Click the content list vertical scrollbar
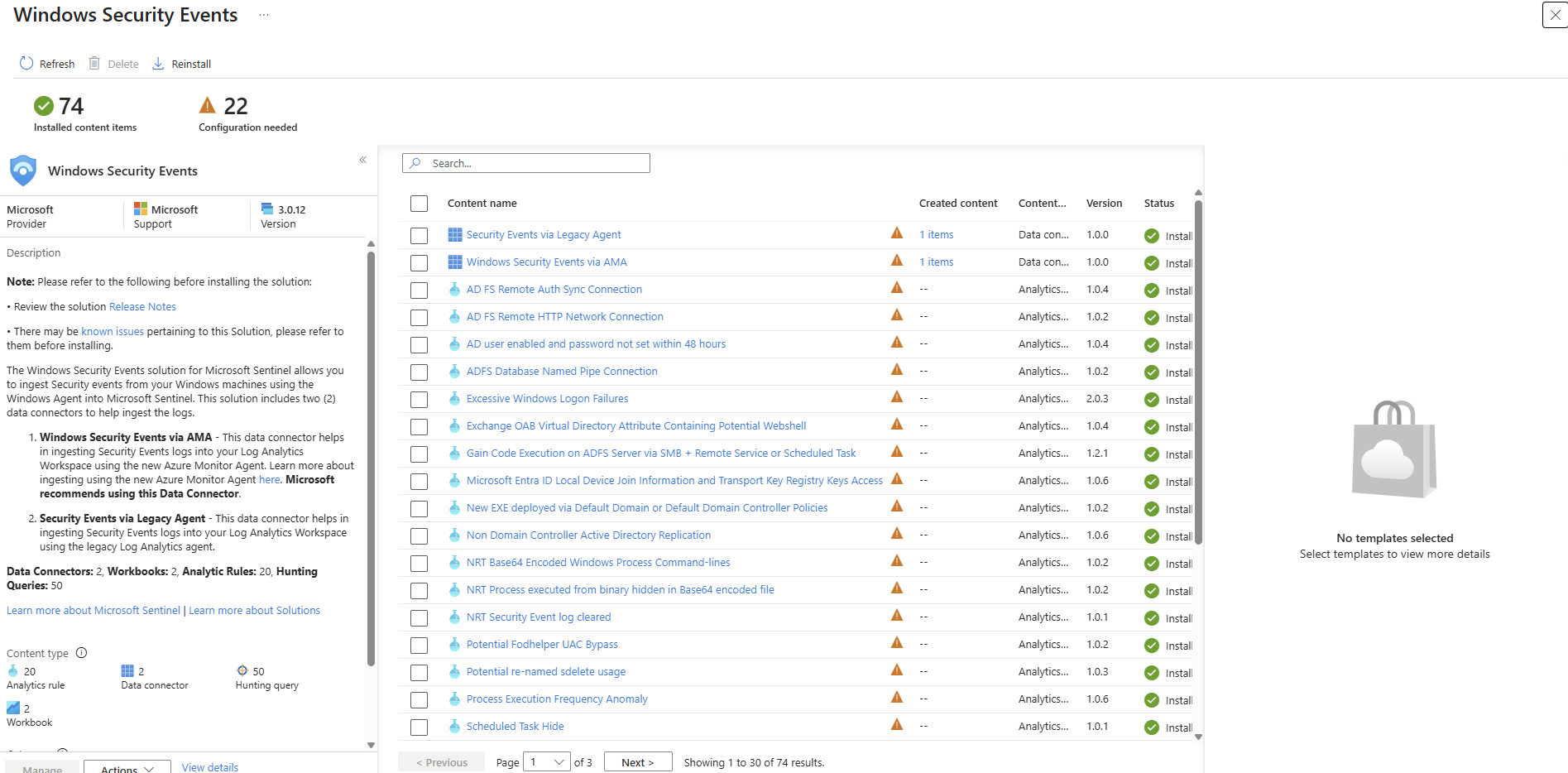 [x=1198, y=372]
